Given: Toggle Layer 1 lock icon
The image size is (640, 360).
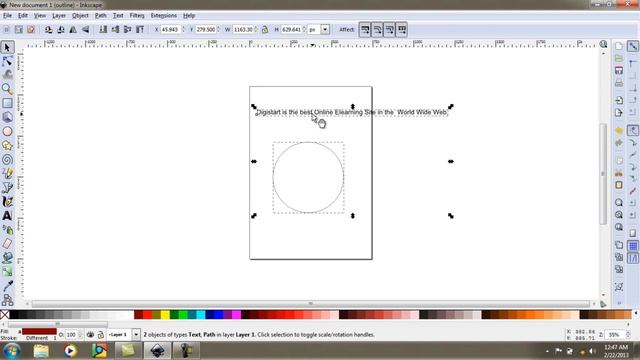Looking at the screenshot, I should [100, 335].
